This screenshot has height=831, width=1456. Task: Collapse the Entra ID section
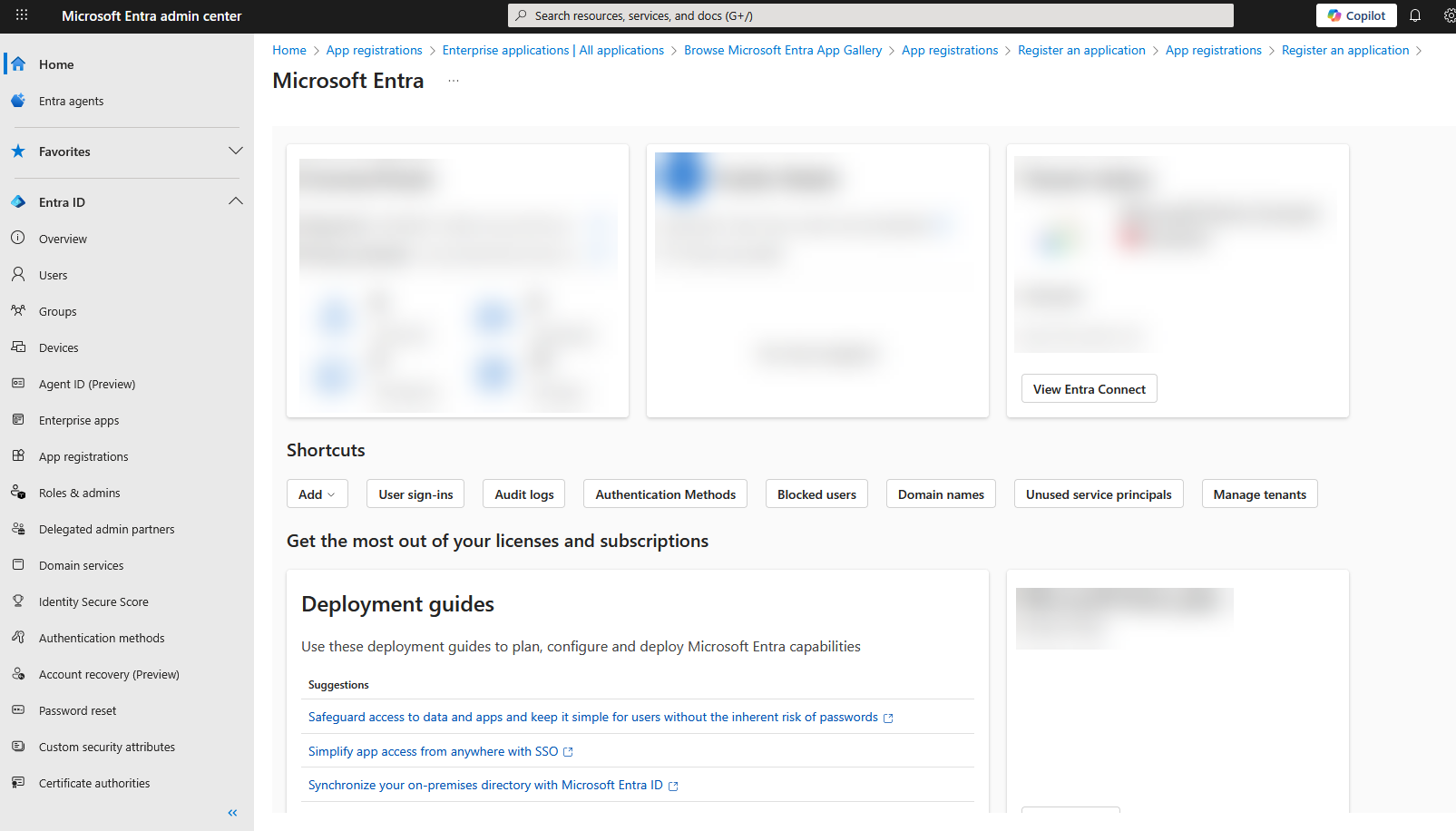coord(235,201)
